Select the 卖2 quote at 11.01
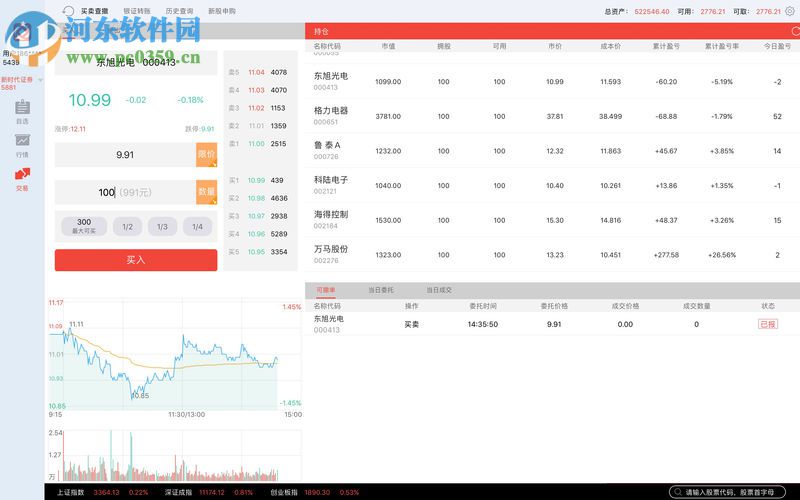 (258, 126)
